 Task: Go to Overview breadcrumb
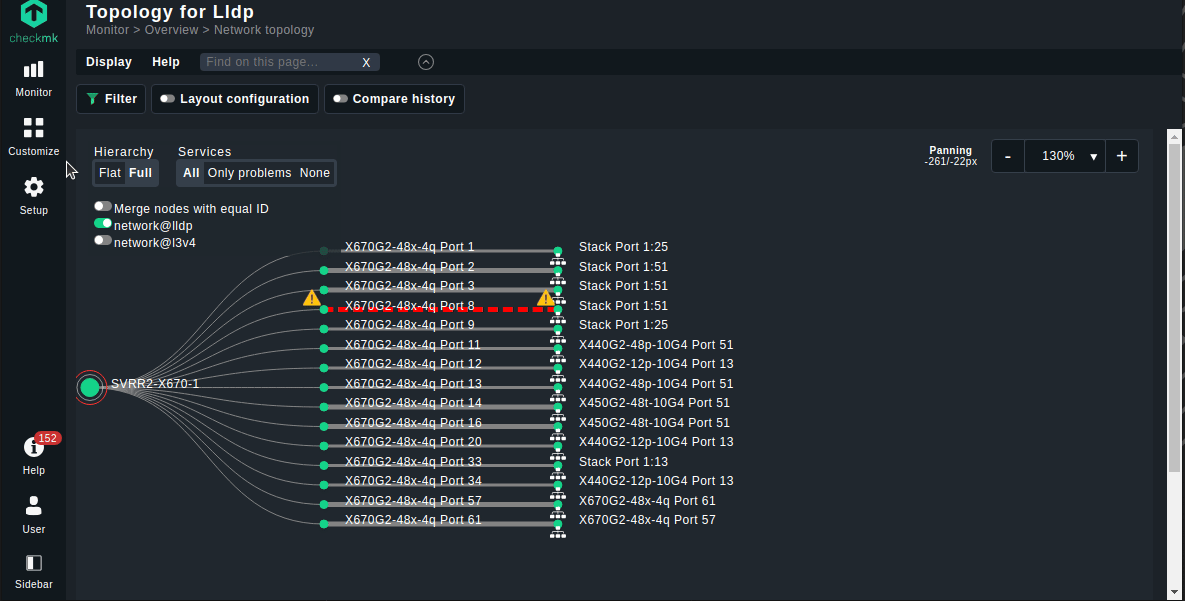point(172,30)
